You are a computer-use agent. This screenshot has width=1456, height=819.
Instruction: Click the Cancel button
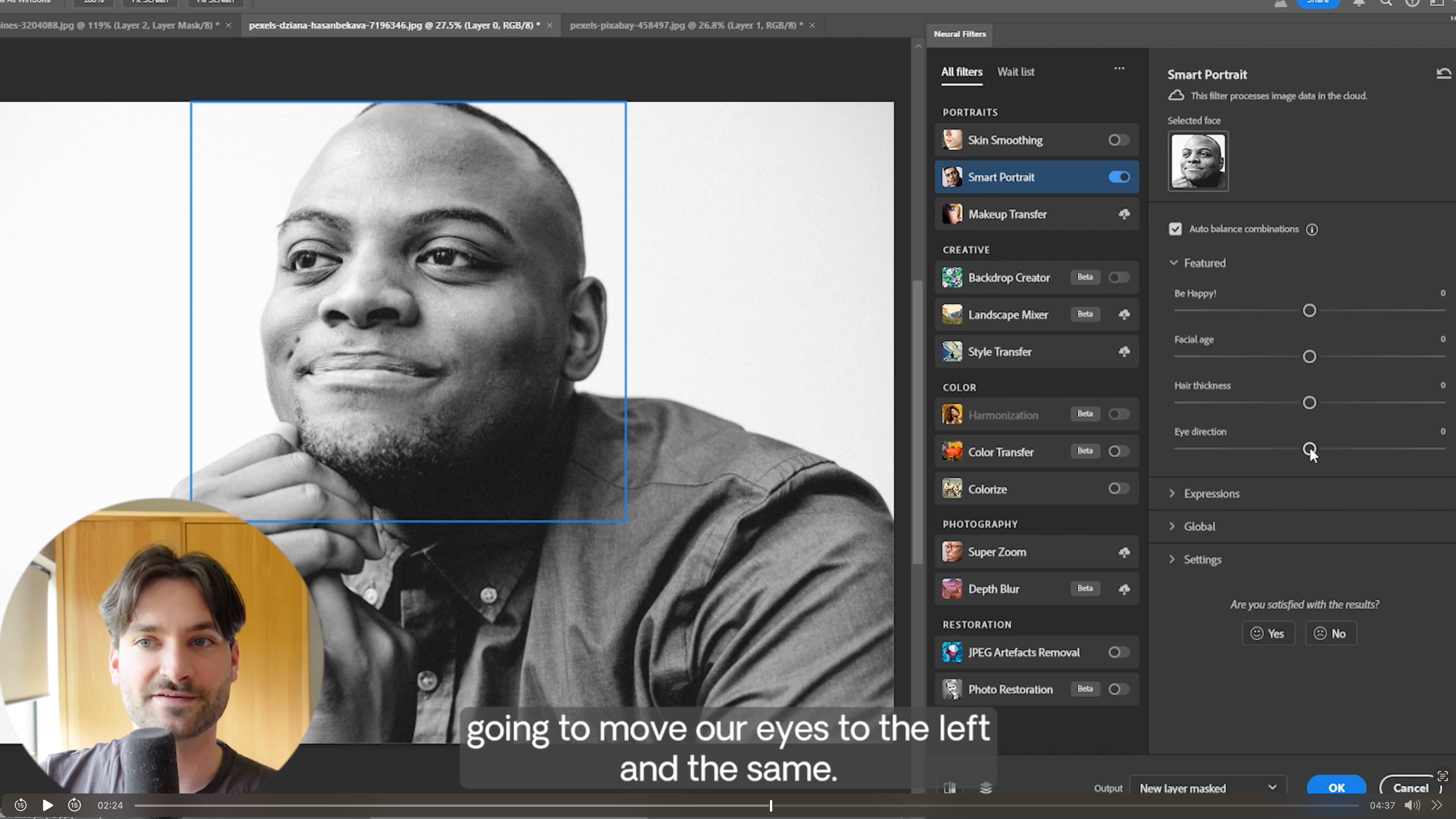[x=1410, y=787]
